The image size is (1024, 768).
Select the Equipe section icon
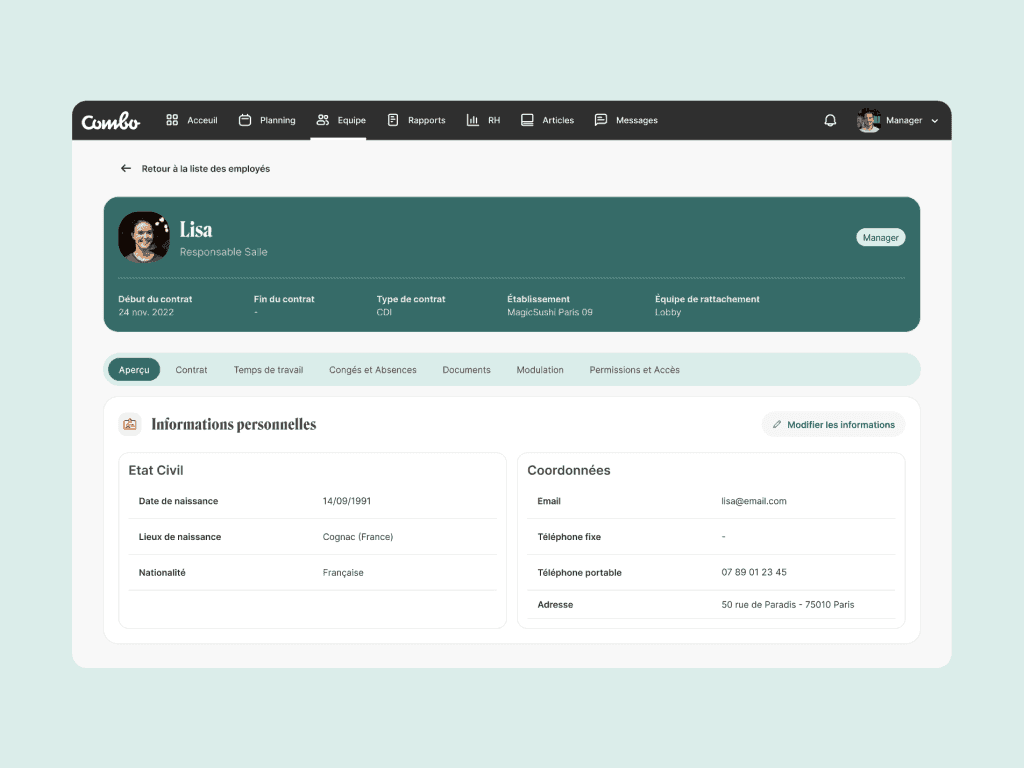pos(322,119)
